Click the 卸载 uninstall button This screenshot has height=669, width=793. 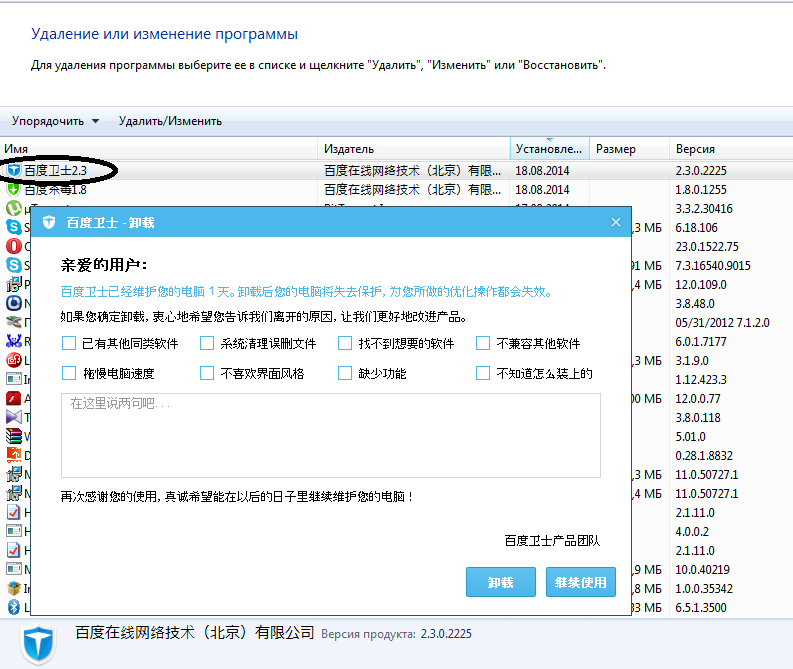pos(501,582)
